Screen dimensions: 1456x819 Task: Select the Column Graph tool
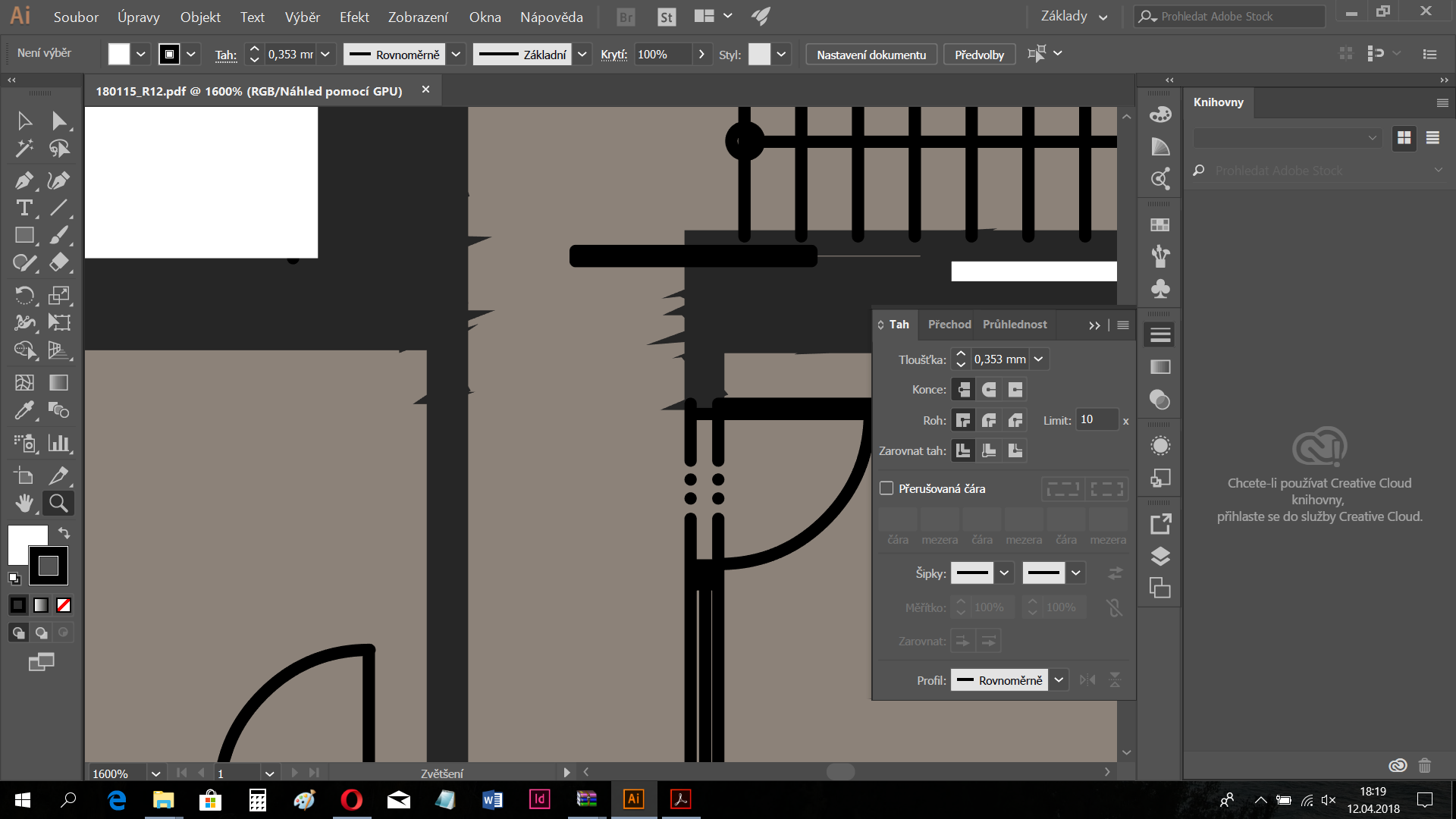(59, 443)
